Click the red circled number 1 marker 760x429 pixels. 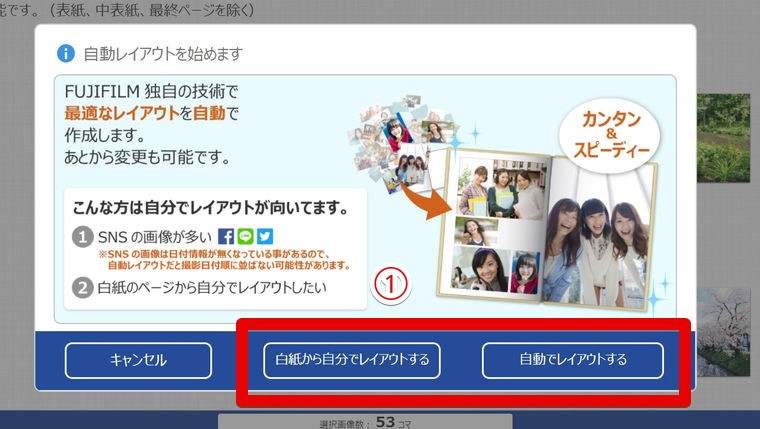392,284
